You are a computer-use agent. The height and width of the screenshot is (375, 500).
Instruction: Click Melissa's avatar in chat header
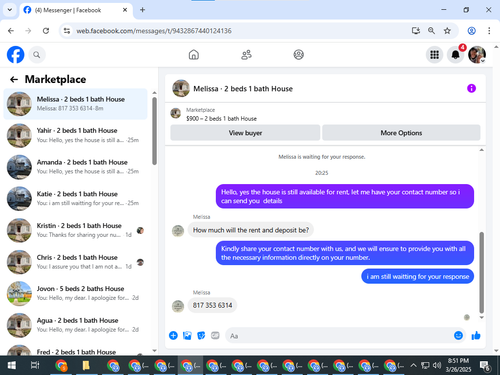pyautogui.click(x=181, y=88)
